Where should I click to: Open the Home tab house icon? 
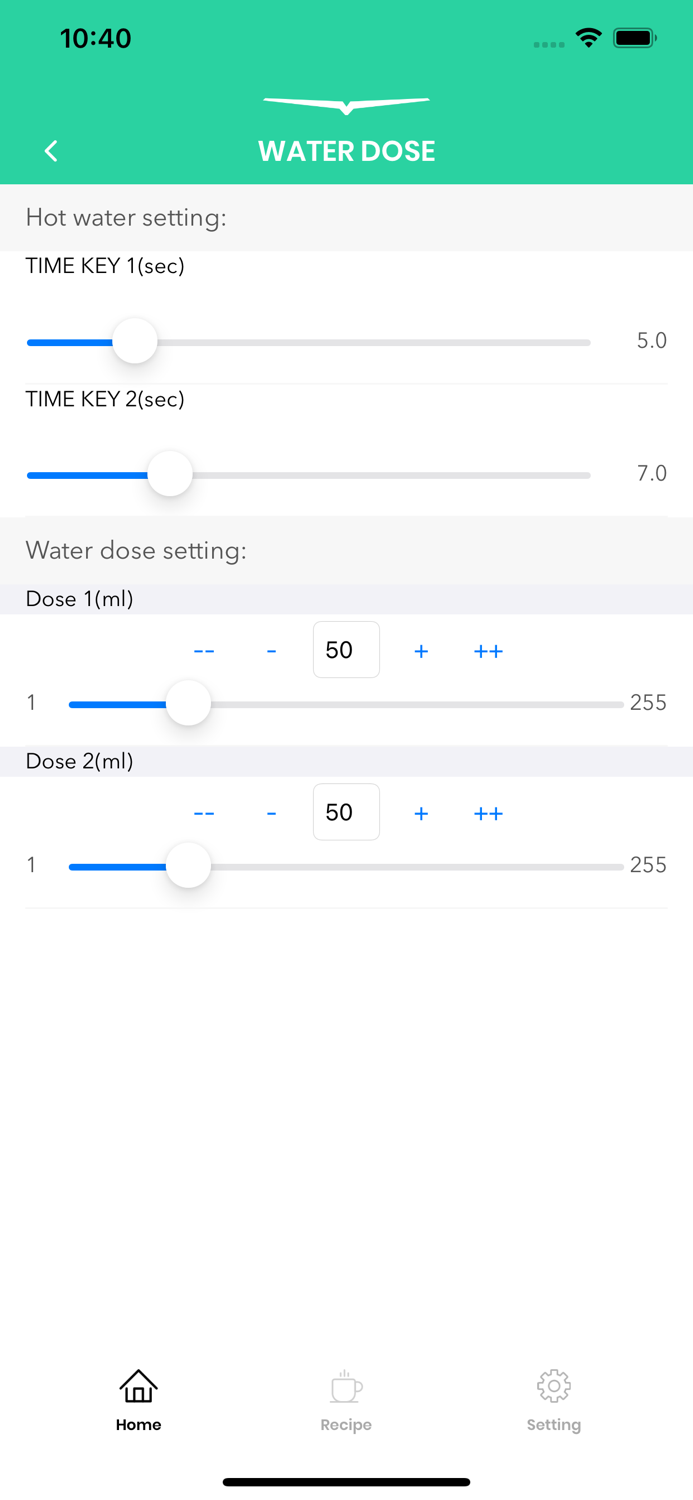coord(138,1387)
